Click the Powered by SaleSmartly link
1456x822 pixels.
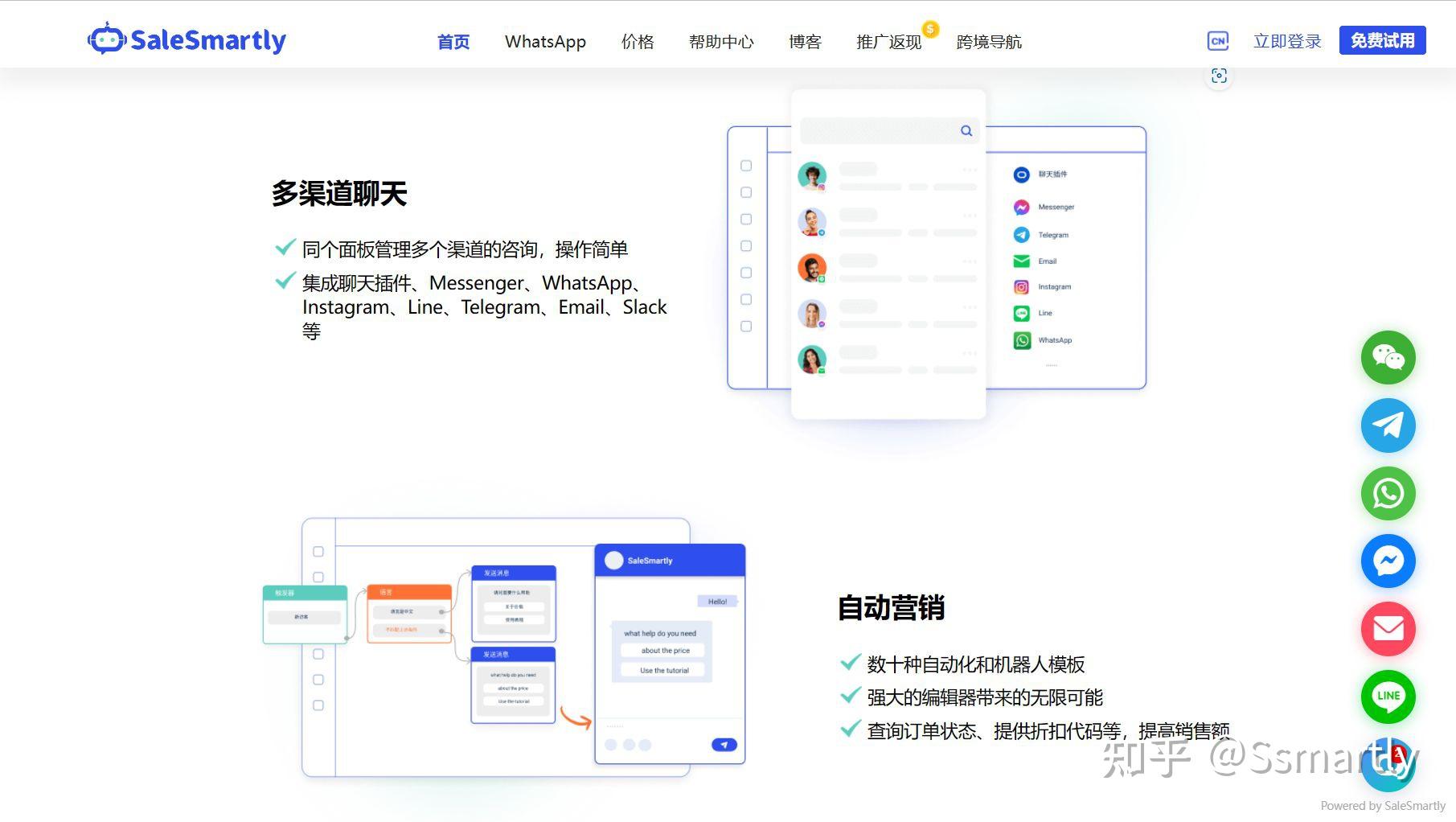pos(1383,806)
